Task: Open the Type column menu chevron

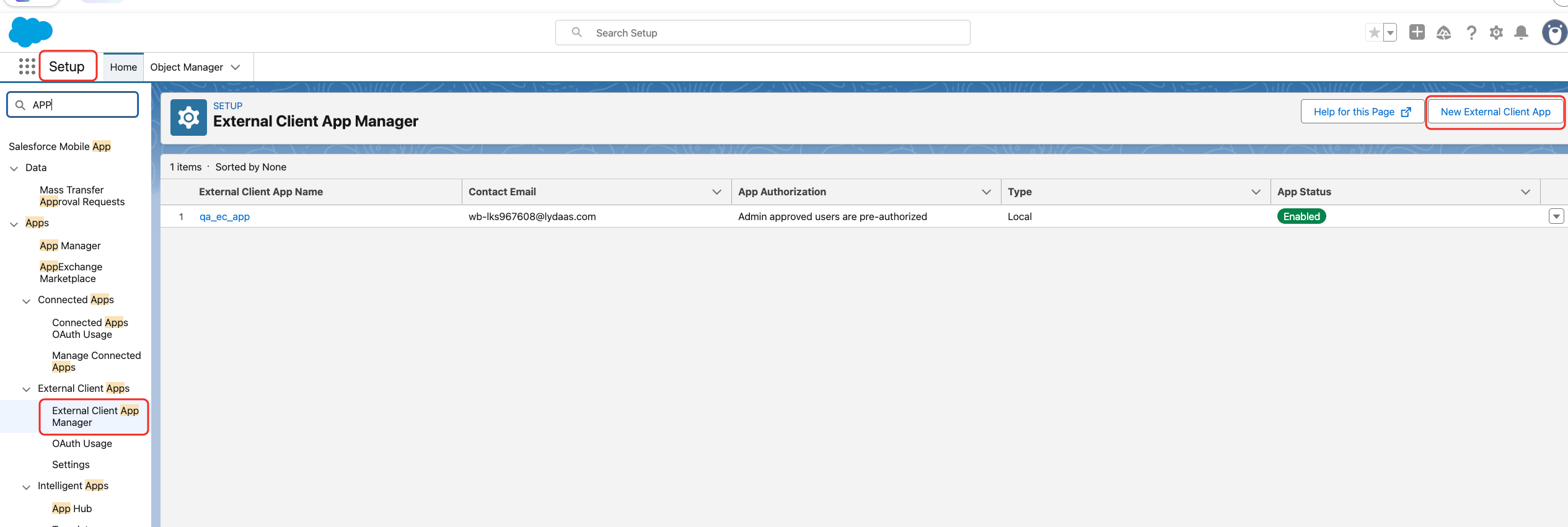Action: coord(1256,192)
